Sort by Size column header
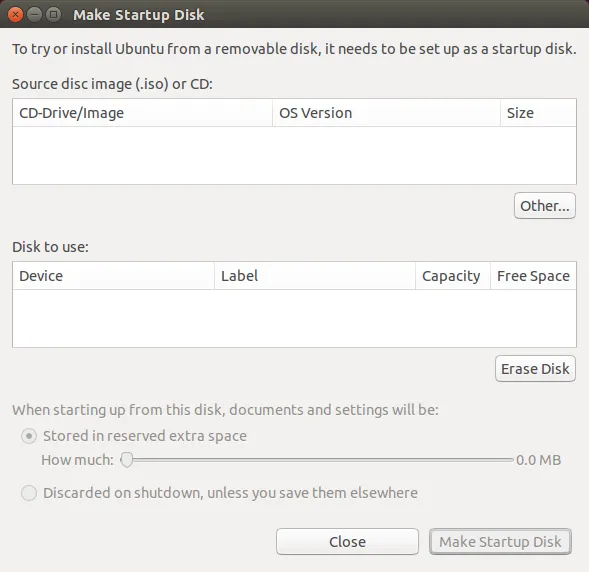The width and height of the screenshot is (589, 572). tap(538, 113)
